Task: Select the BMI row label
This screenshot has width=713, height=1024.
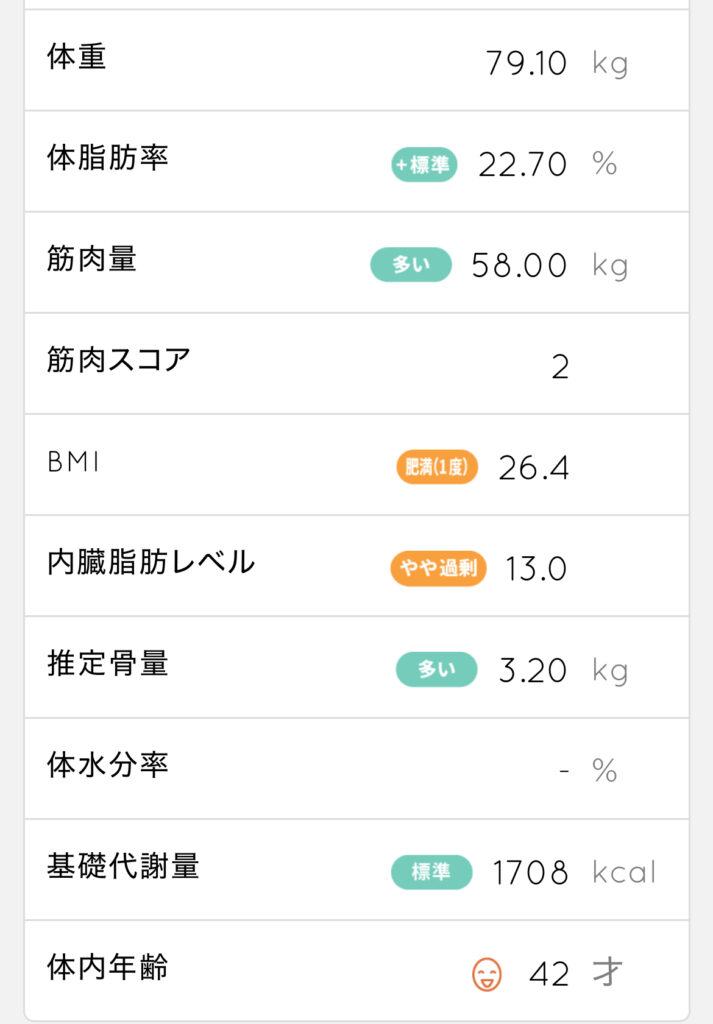Action: point(73,462)
